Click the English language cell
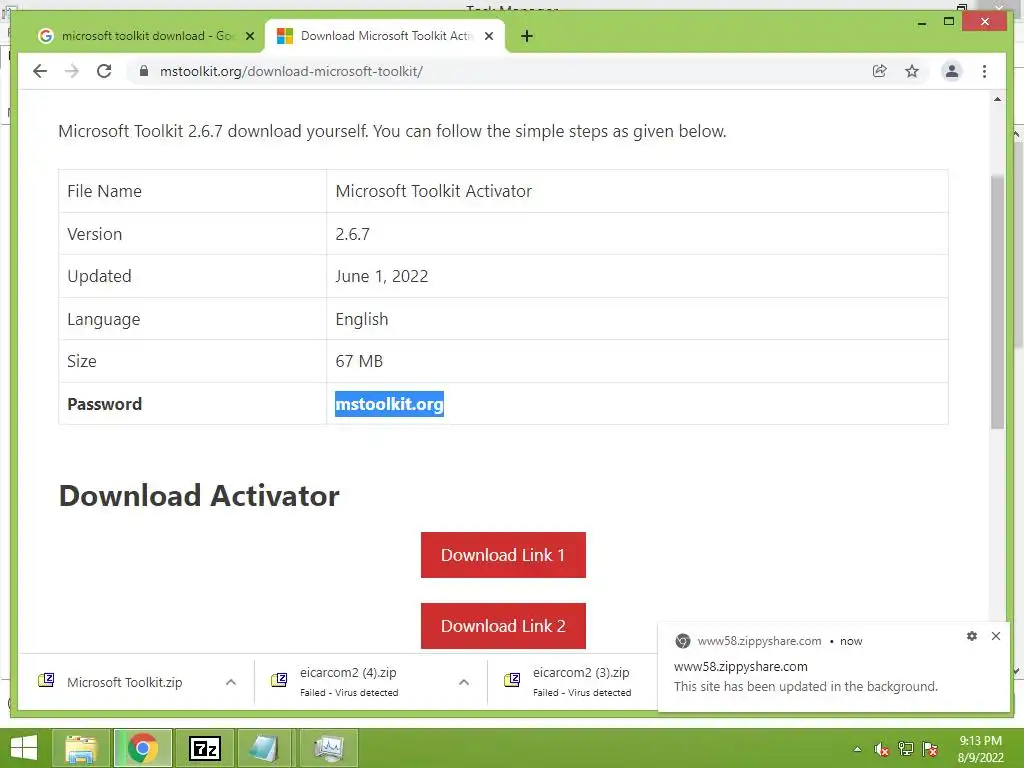1024x768 pixels. coord(637,319)
